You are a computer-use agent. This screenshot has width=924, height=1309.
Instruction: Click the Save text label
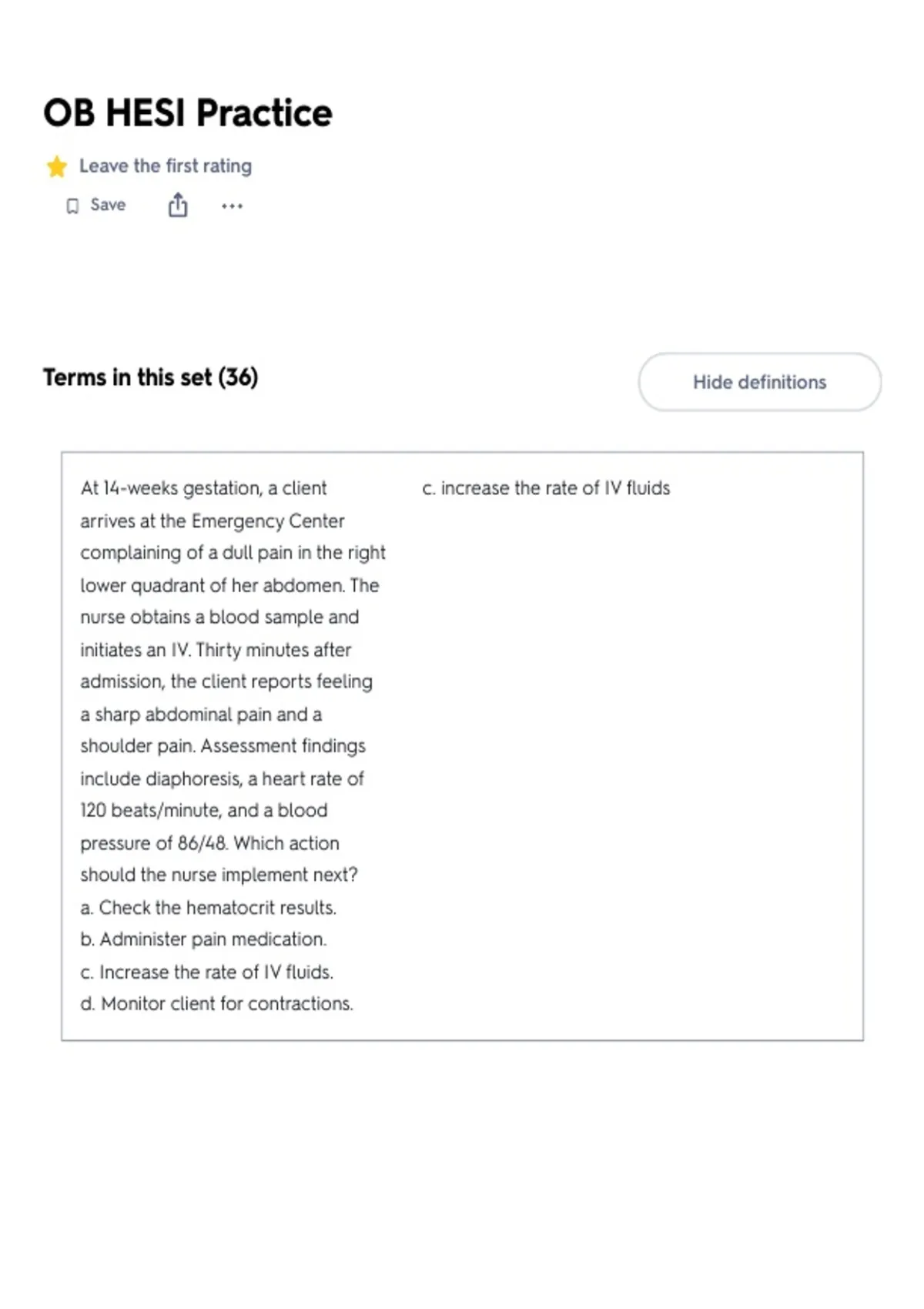[108, 205]
